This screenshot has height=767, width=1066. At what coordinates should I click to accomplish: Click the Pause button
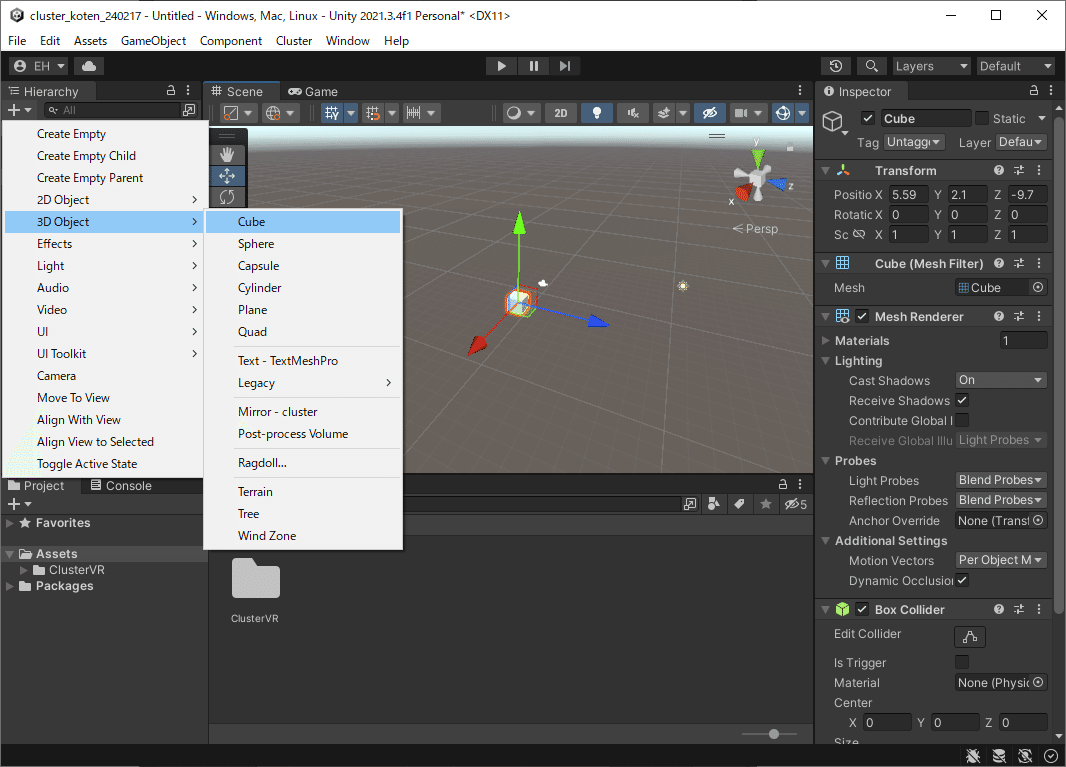click(534, 66)
